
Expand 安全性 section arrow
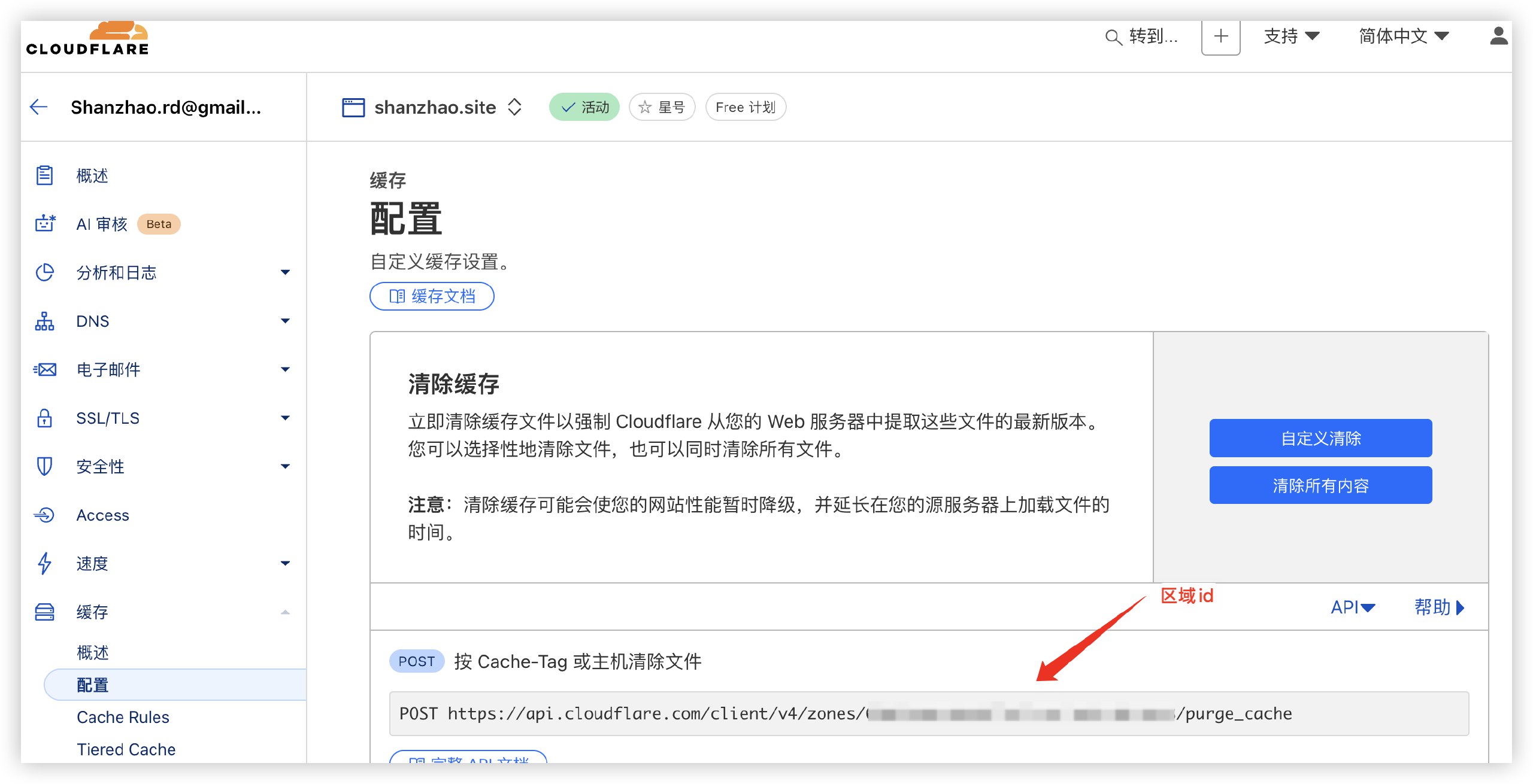point(286,466)
